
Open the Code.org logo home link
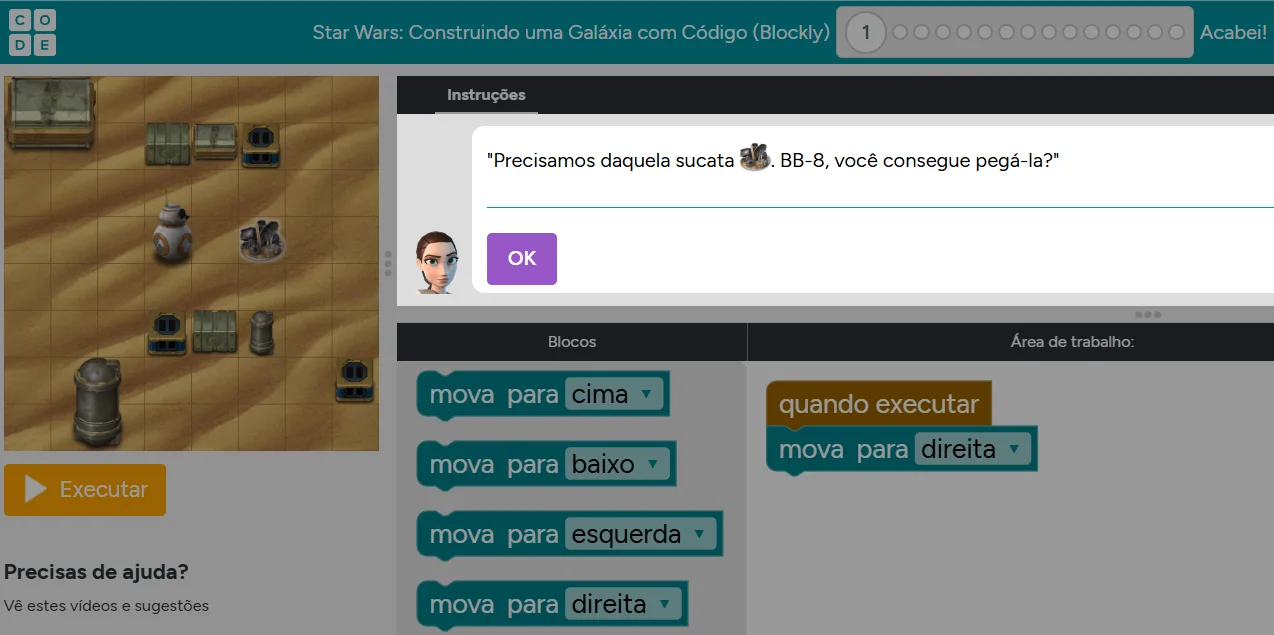[33, 32]
